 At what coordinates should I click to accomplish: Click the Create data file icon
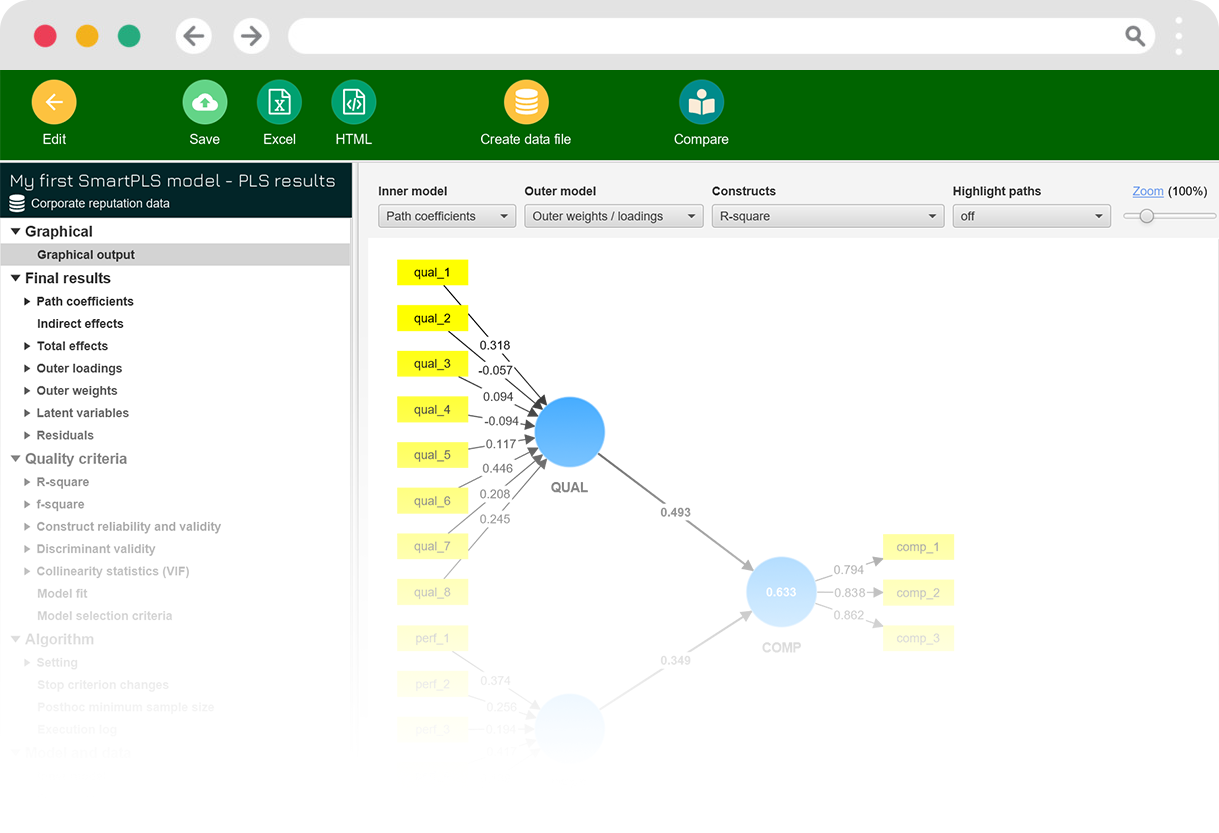[x=526, y=102]
